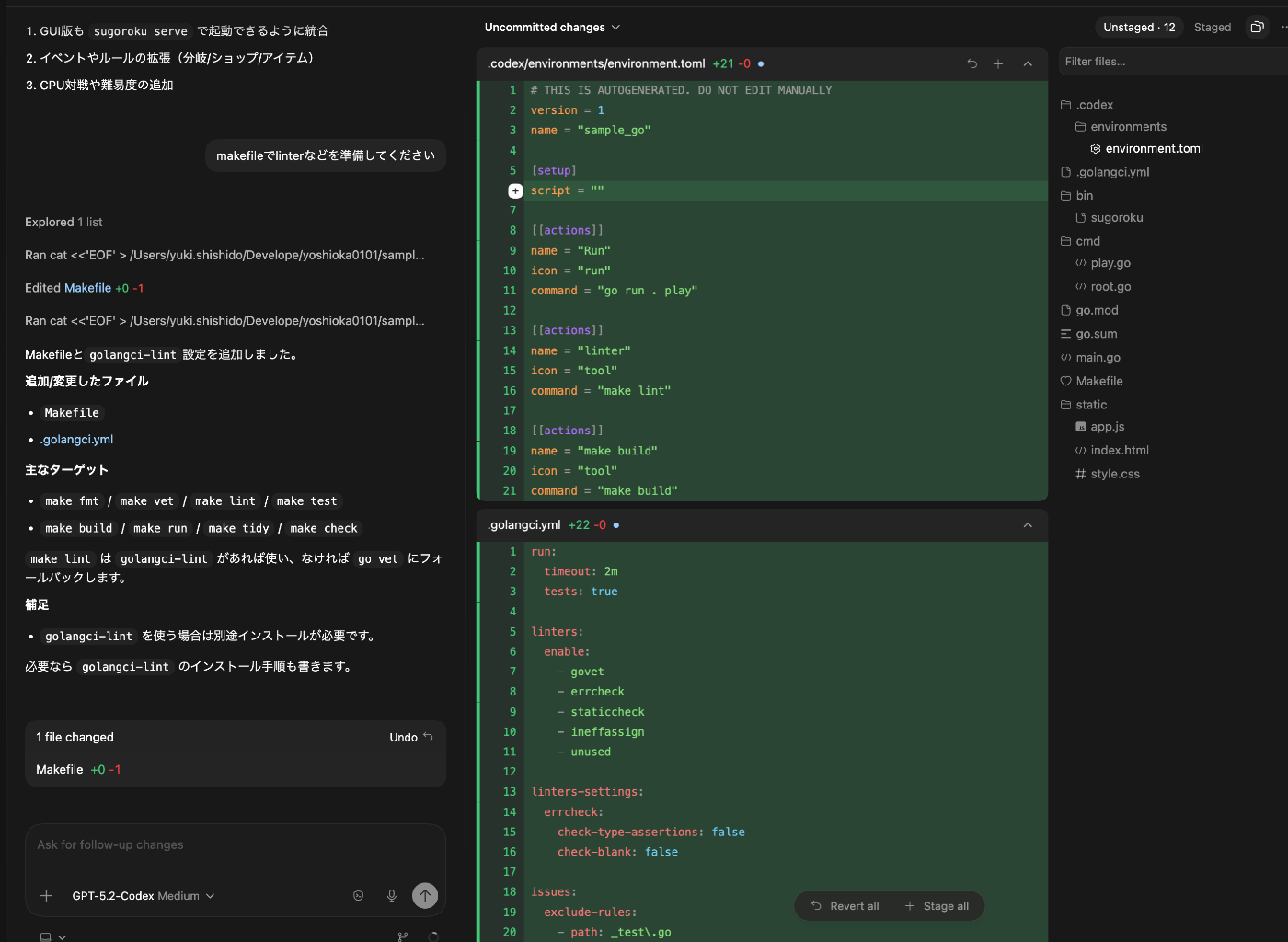This screenshot has width=1288, height=942.
Task: Open the local environment laptop dropdown
Action: coord(52,936)
